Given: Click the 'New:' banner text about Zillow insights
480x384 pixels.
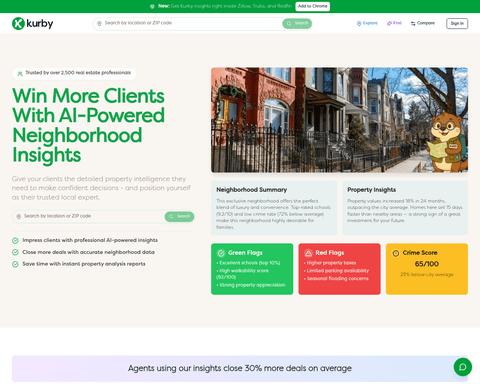Looking at the screenshot, I should (225, 6).
